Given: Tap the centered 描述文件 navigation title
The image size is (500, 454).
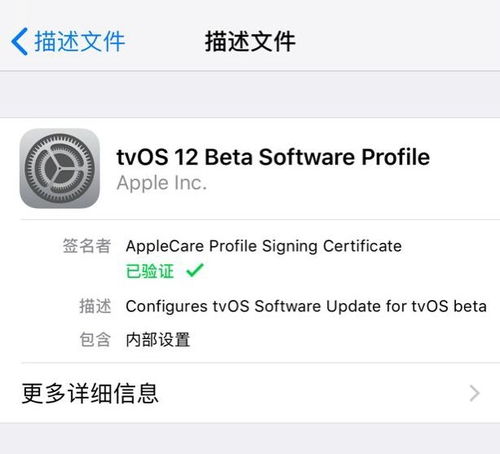Looking at the screenshot, I should pyautogui.click(x=250, y=41).
